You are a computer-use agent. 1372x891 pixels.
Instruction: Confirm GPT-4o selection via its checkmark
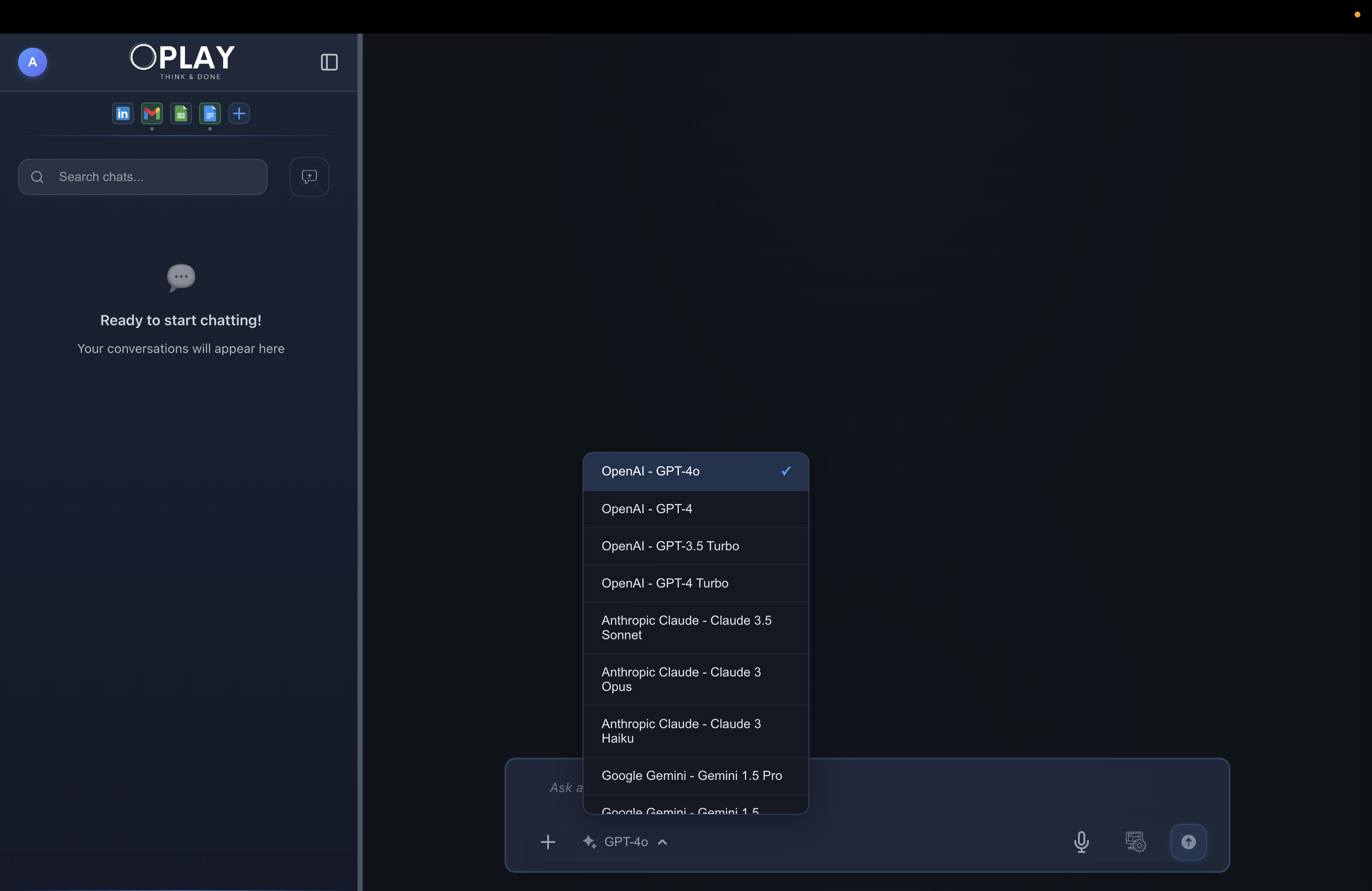click(785, 471)
